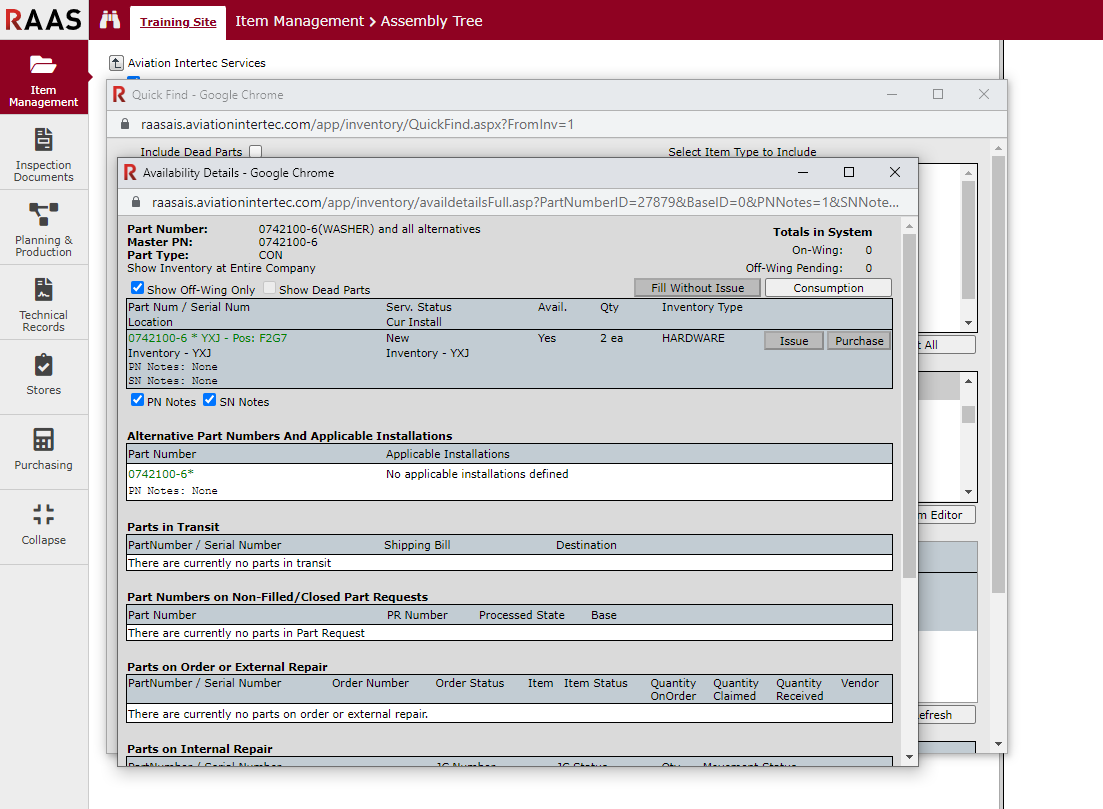This screenshot has height=809, width=1103.
Task: Click the Consumption button
Action: (x=828, y=288)
